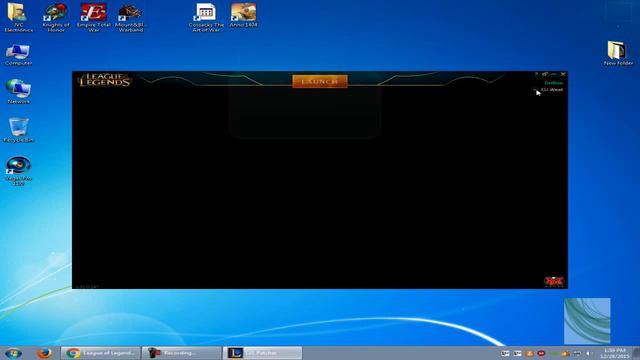Select the Network desktop icon
The width and height of the screenshot is (640, 360).
[x=18, y=91]
